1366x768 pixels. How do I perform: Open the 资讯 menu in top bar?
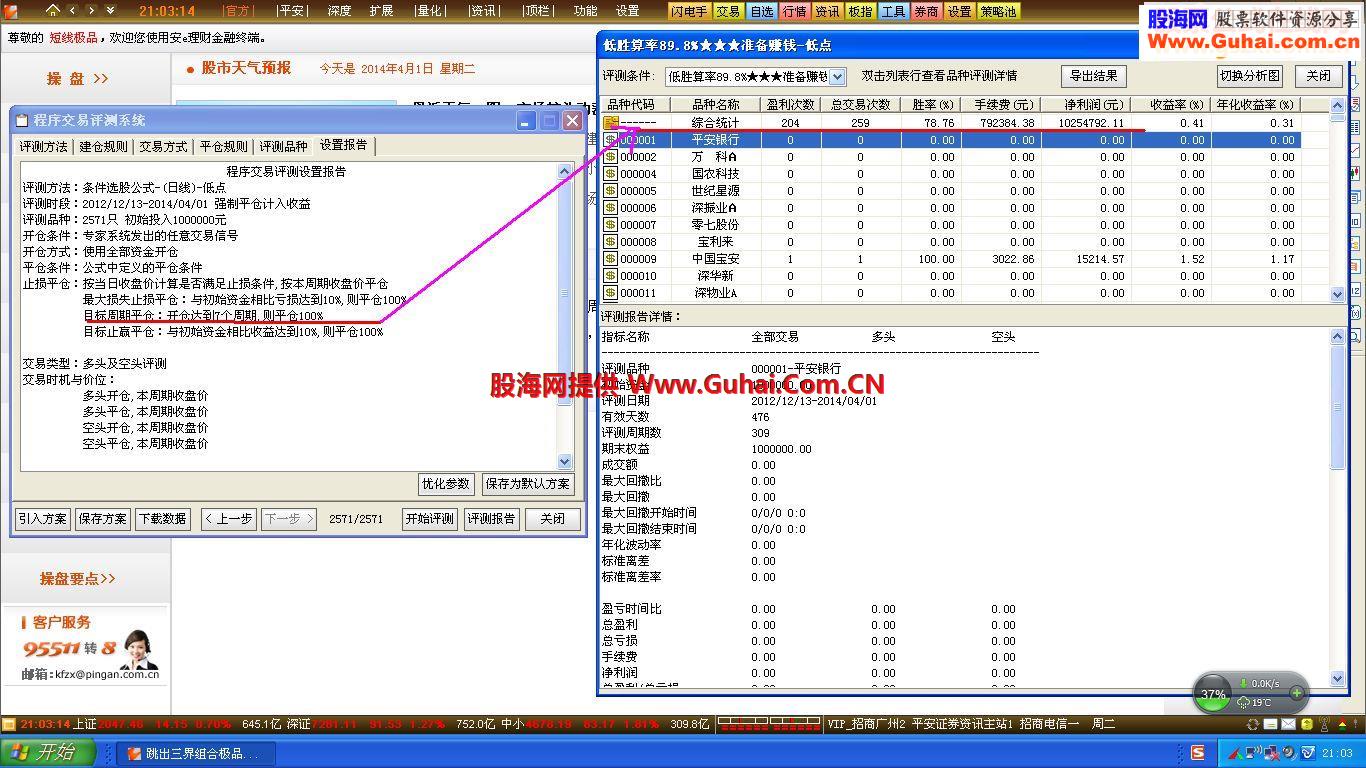pos(483,11)
